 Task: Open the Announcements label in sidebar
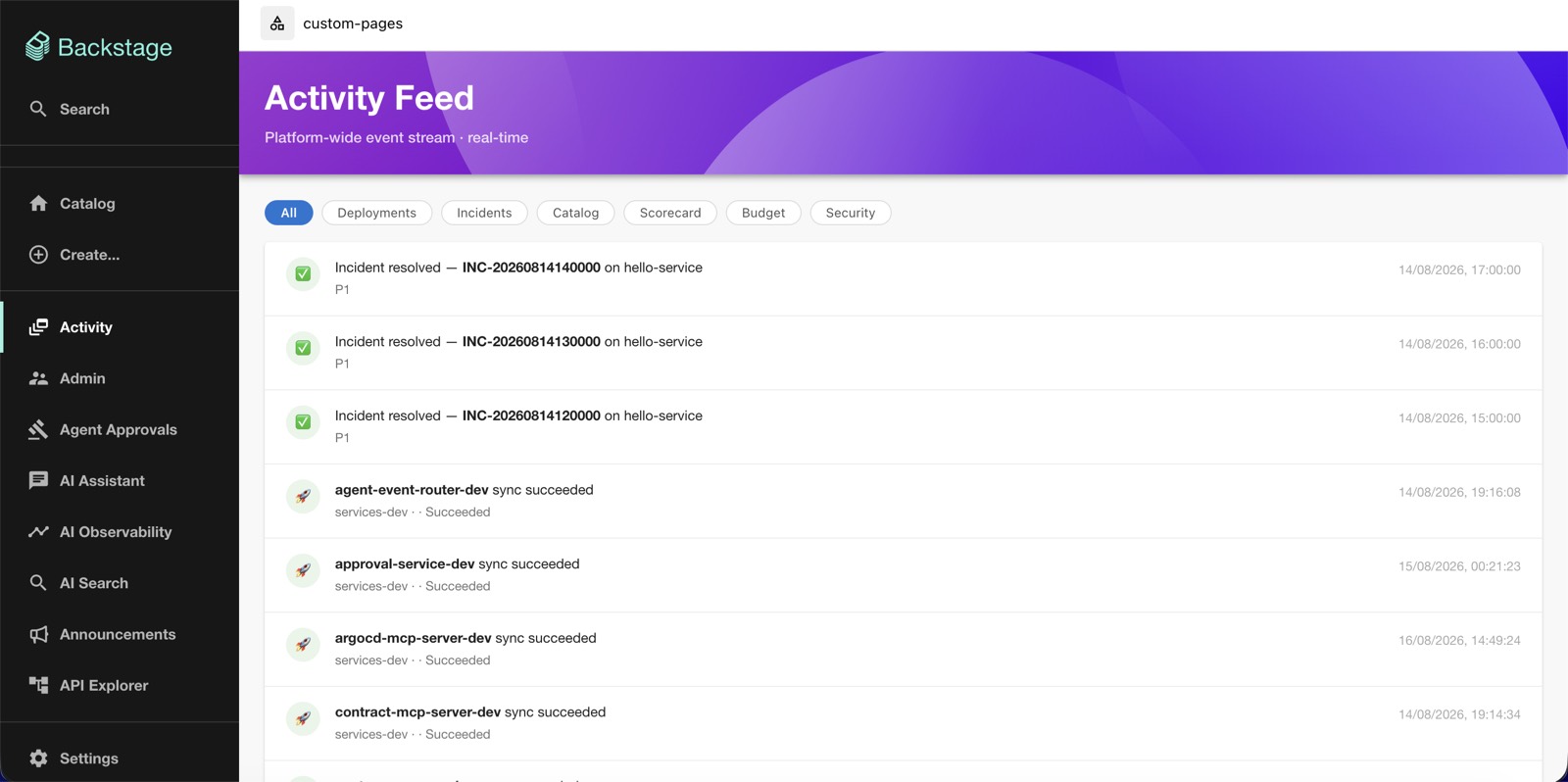[x=118, y=634]
